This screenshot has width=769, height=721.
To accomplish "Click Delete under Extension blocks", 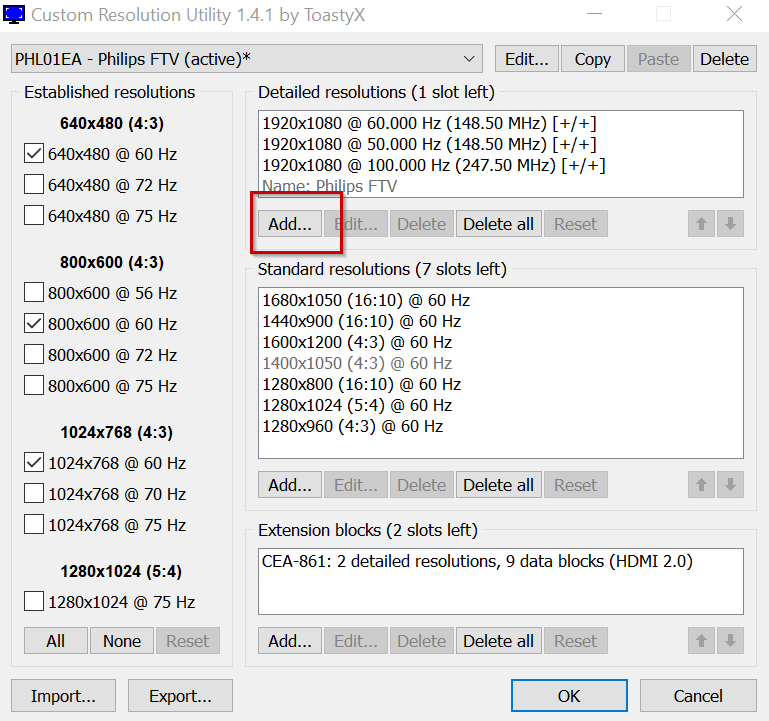I will (x=422, y=641).
